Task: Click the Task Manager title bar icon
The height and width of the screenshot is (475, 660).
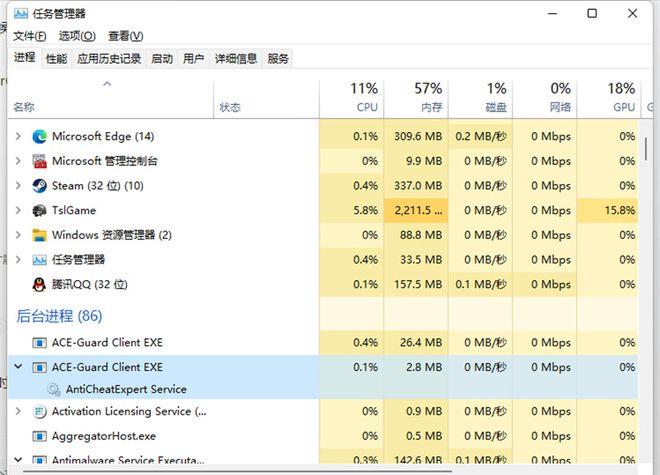Action: 21,14
